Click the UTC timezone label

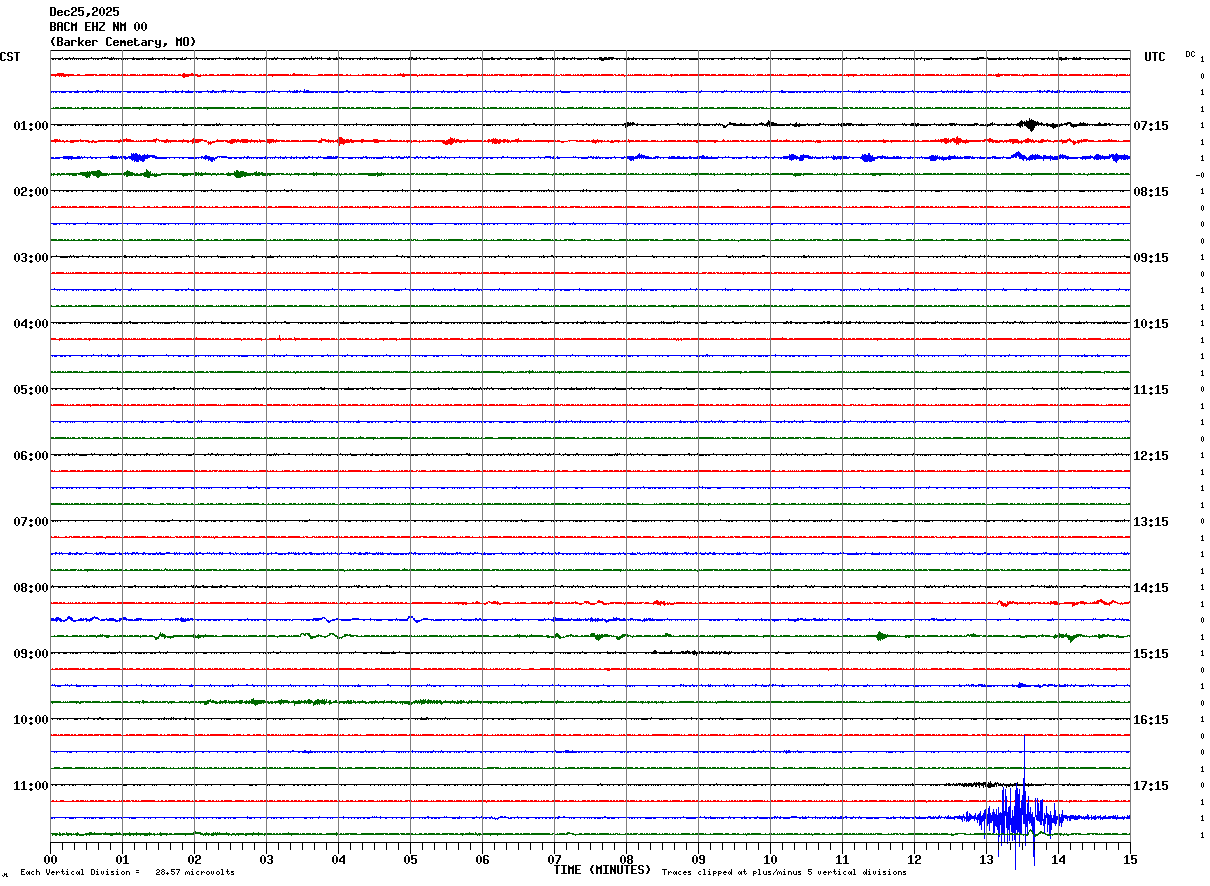point(1154,57)
